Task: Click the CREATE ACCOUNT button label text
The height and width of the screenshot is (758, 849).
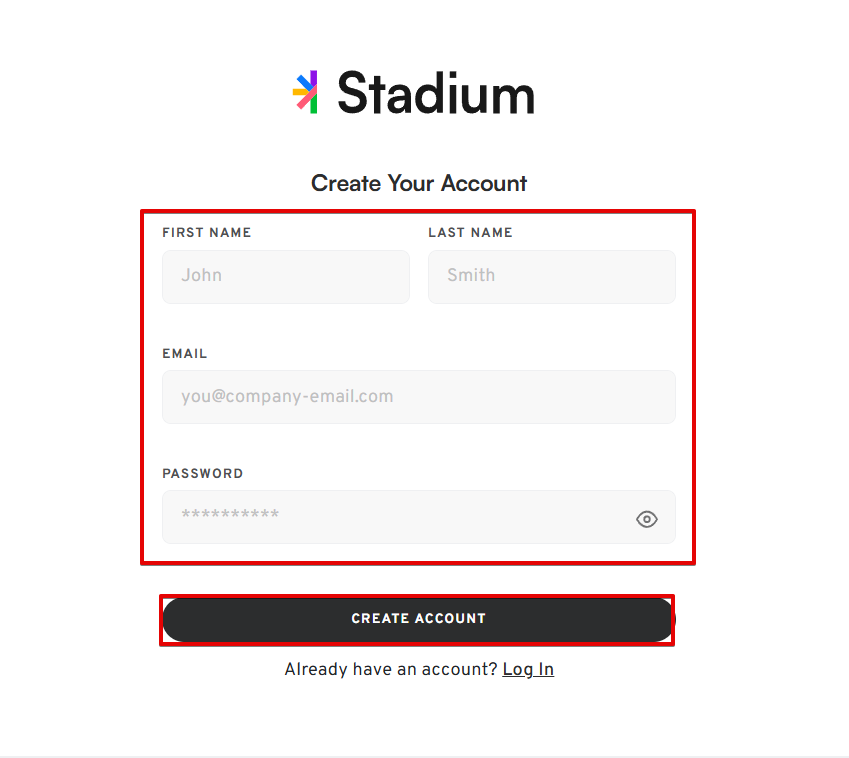Action: [x=419, y=618]
